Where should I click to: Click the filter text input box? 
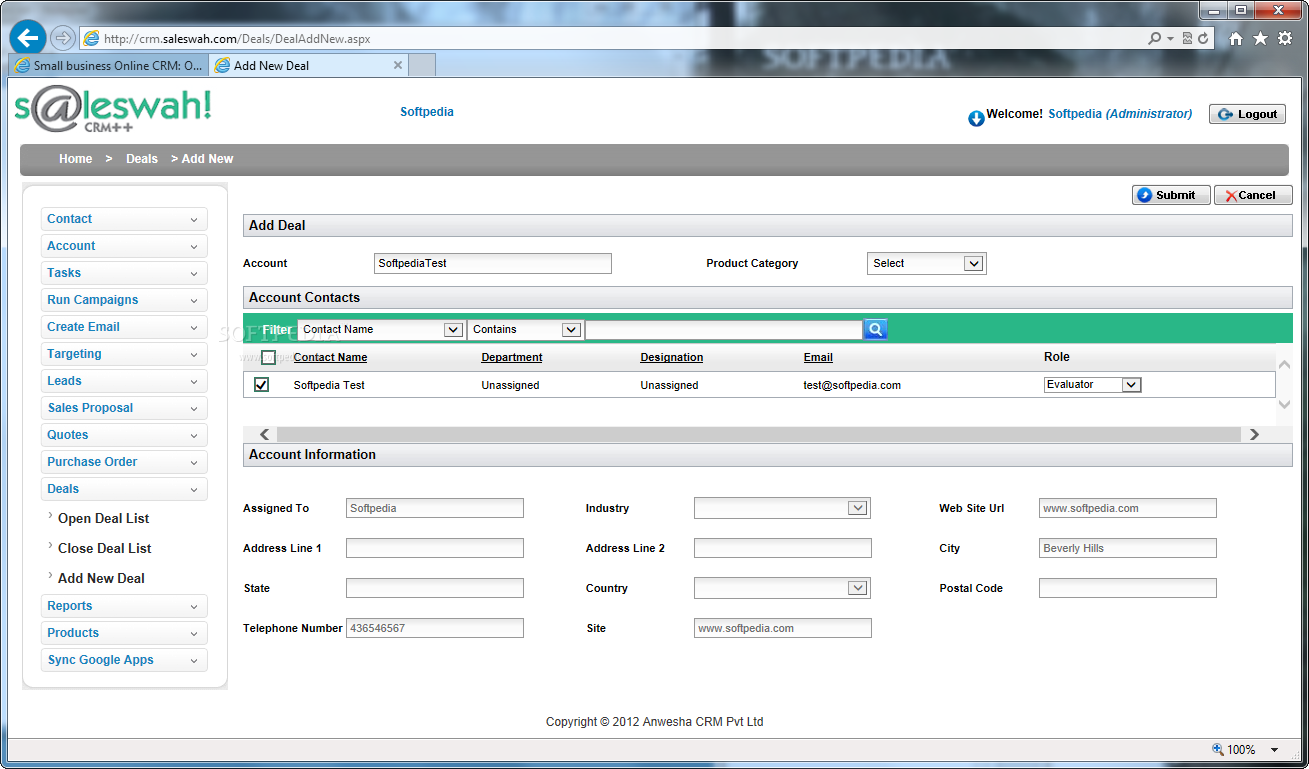pos(724,329)
